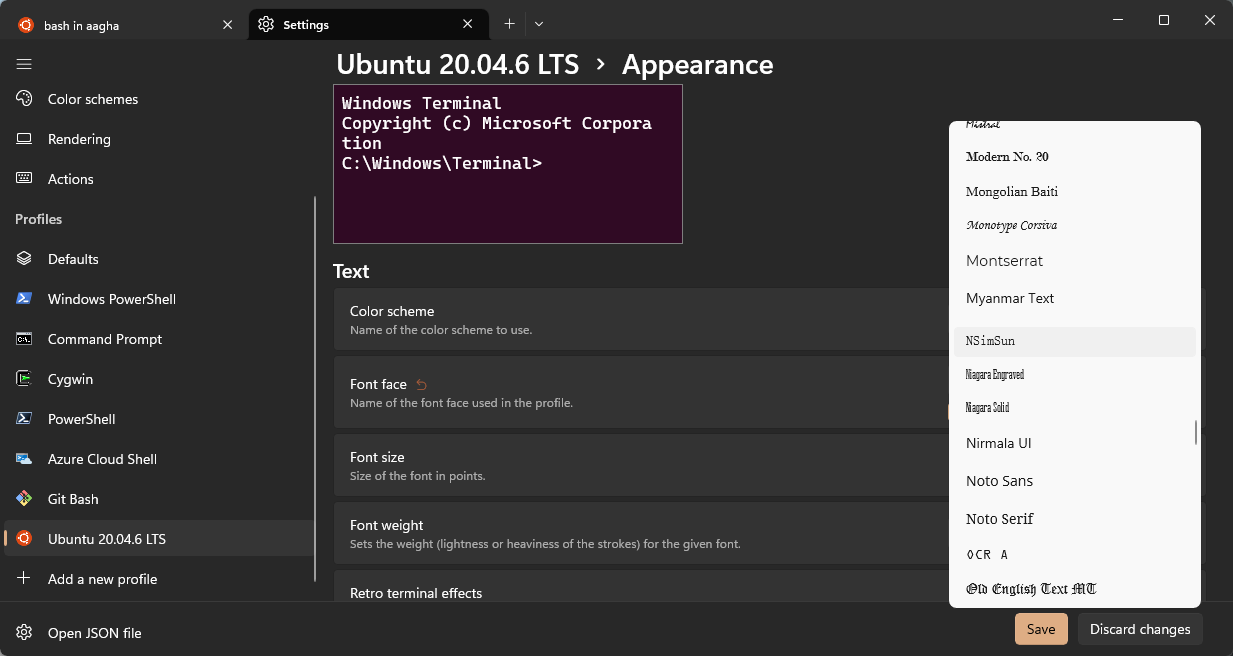Open a new tab with plus icon
Screen dimensions: 1233x656
click(x=509, y=23)
